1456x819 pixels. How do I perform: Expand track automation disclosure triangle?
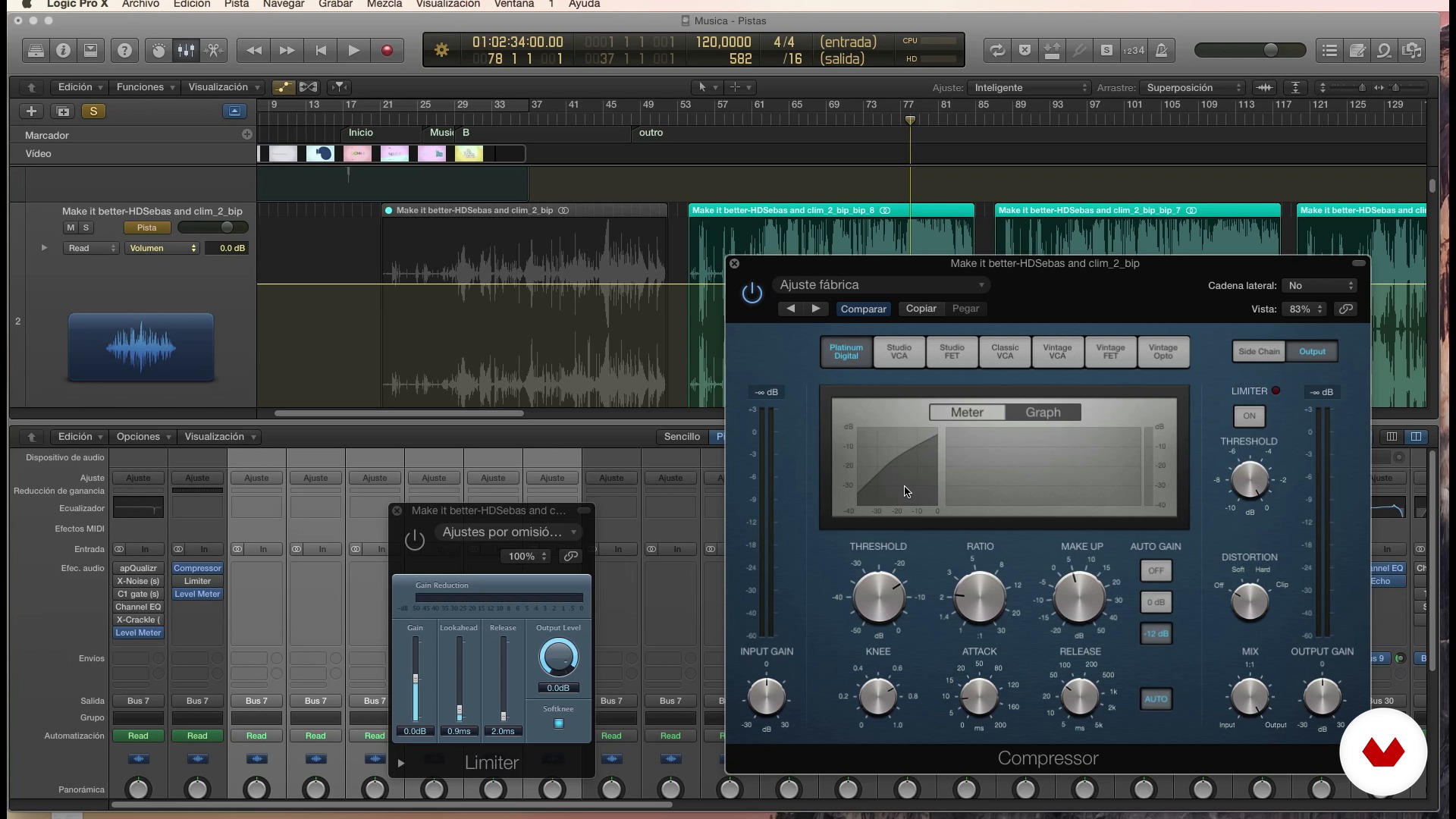44,248
